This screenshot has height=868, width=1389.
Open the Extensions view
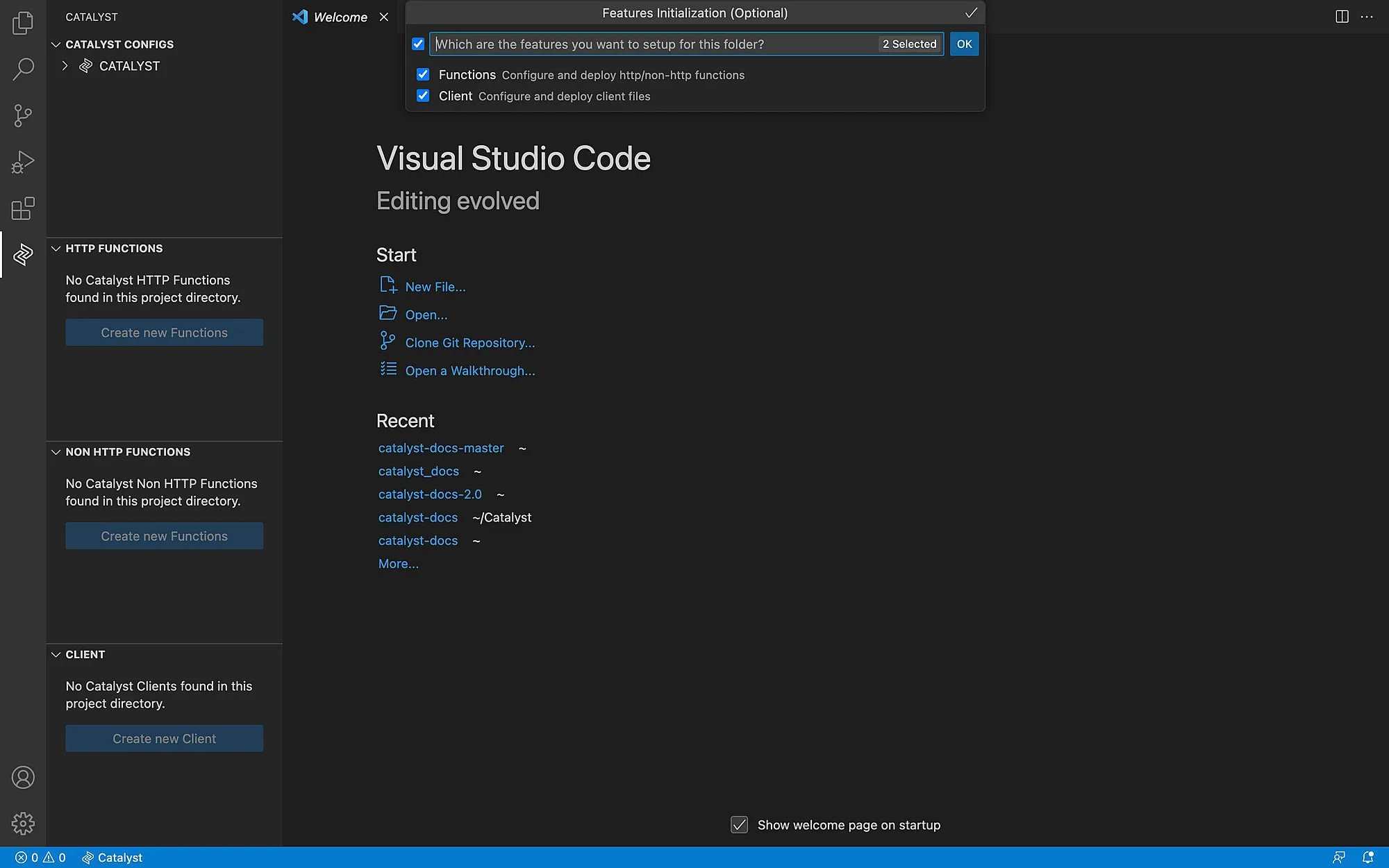23,208
